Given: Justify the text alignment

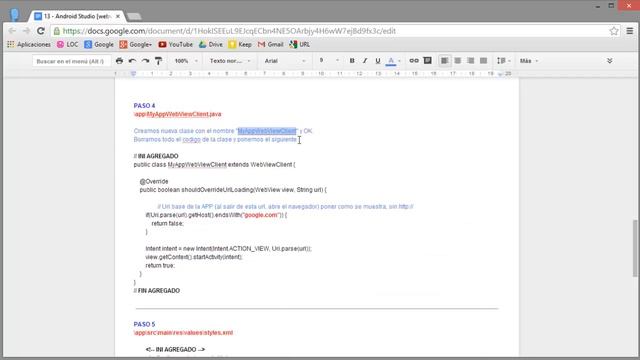Looking at the screenshot, I should [484, 61].
